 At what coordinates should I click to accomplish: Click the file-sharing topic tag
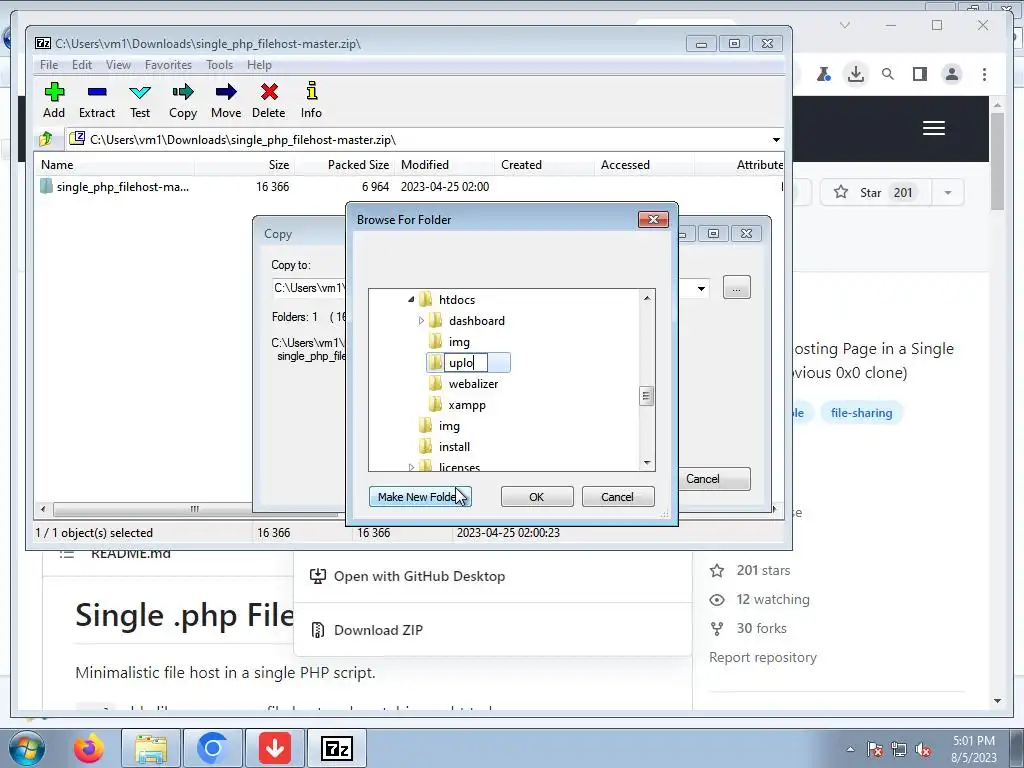[x=861, y=413]
